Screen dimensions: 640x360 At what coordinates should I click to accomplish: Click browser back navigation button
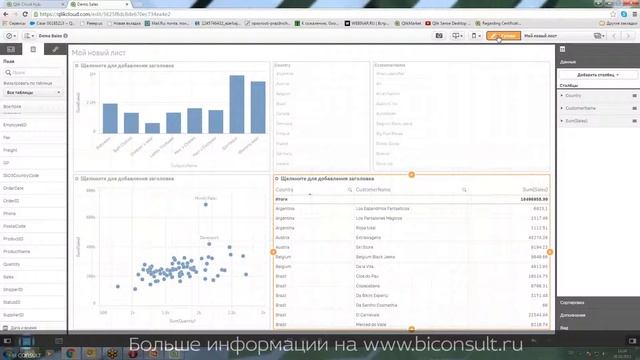point(6,14)
